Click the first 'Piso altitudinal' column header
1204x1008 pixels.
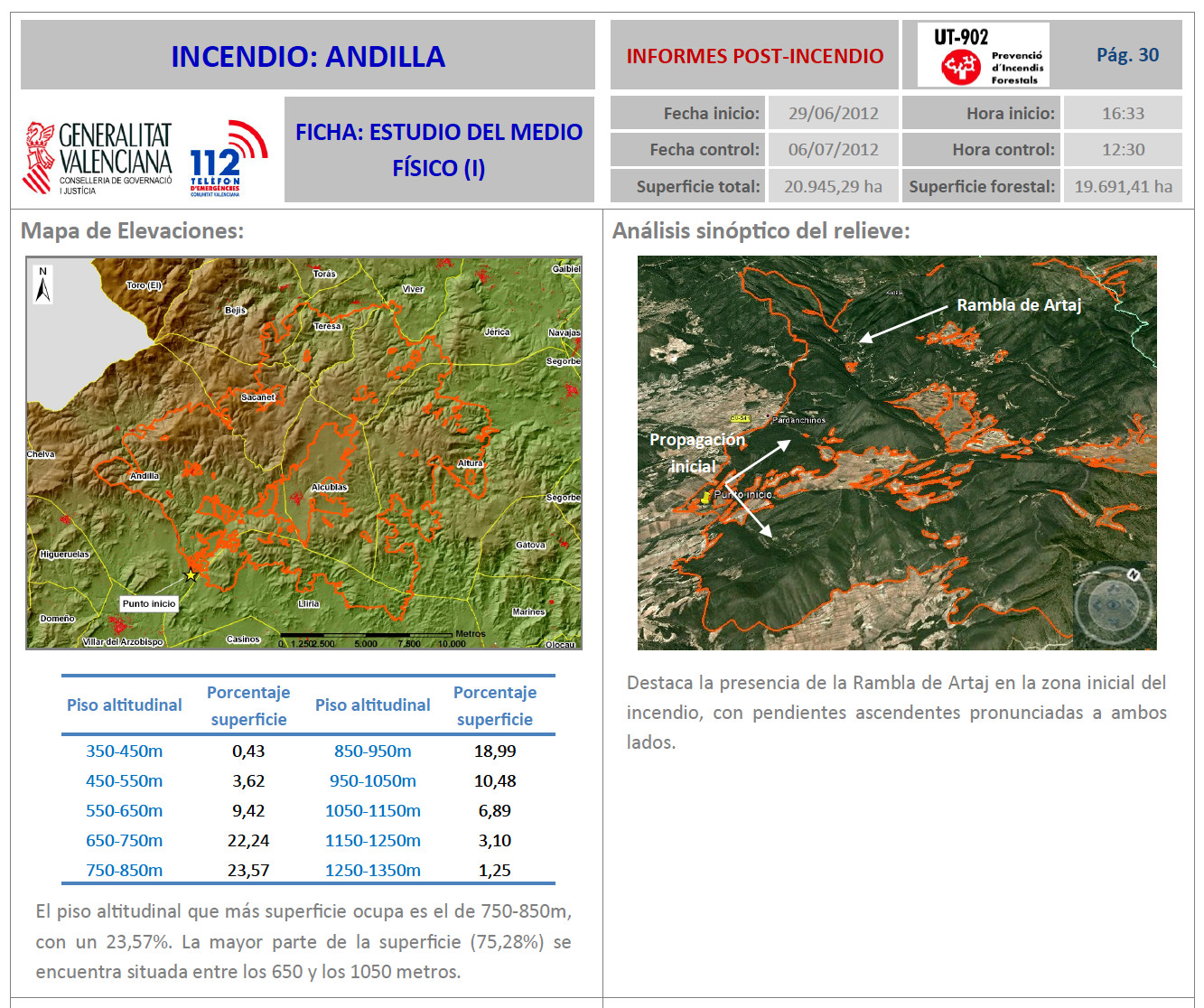pos(125,705)
